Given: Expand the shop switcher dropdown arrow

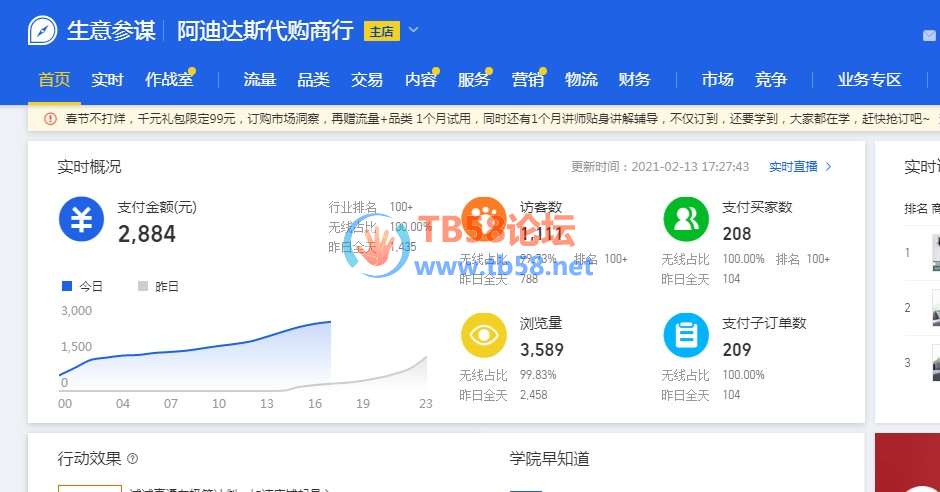Looking at the screenshot, I should [x=414, y=30].
